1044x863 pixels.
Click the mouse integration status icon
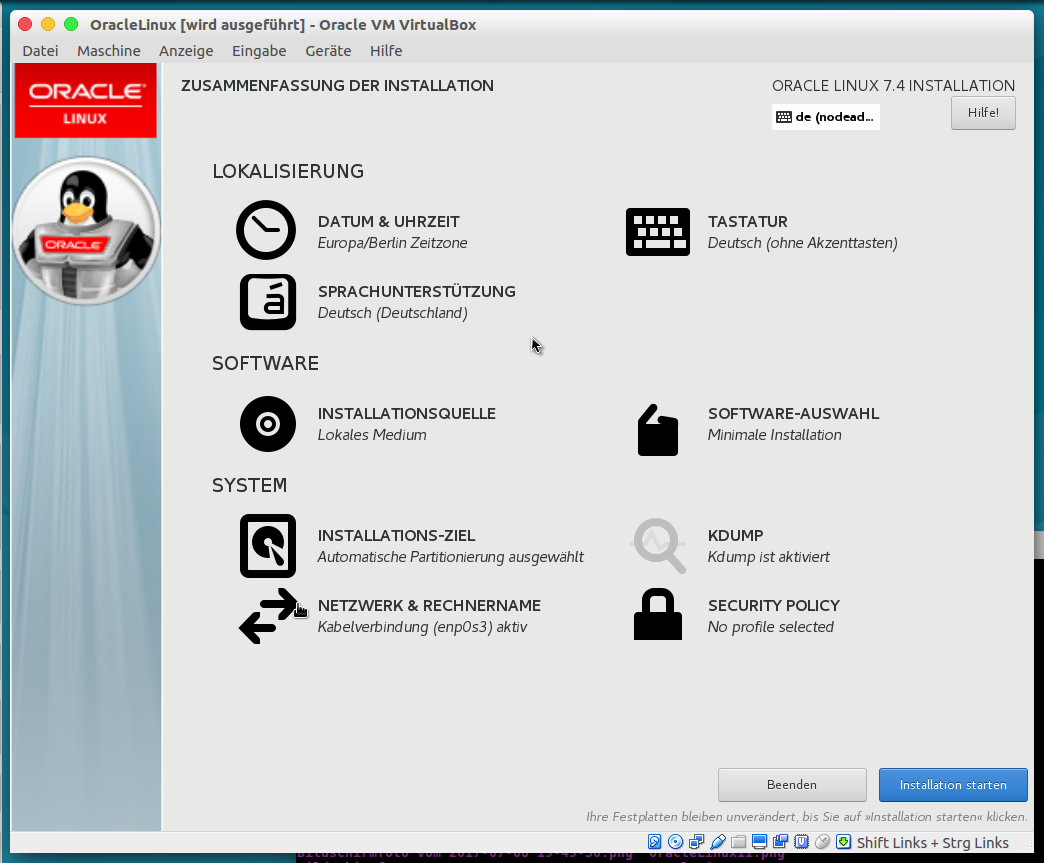click(x=823, y=841)
